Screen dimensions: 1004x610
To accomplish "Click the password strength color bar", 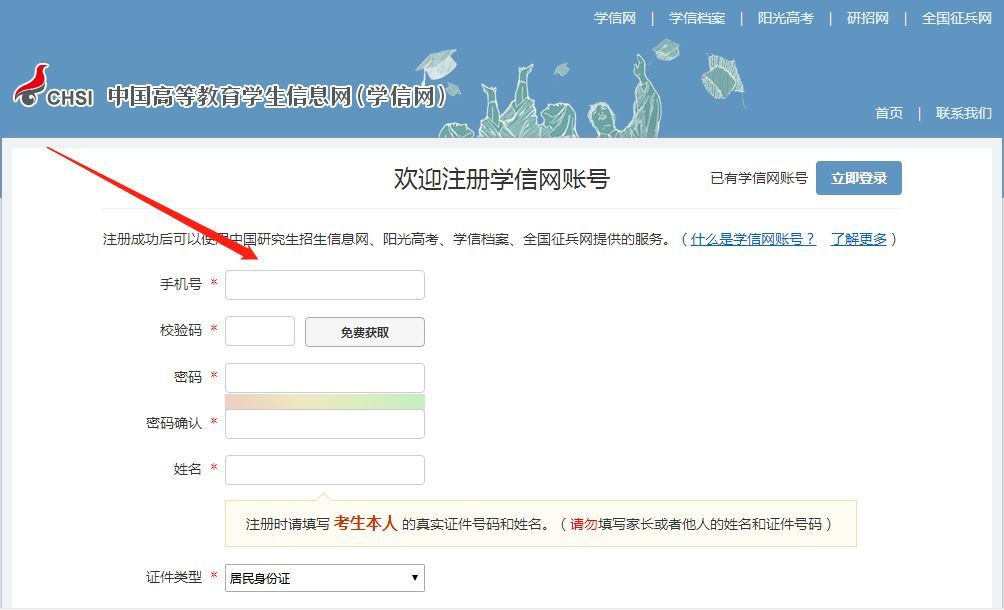I will [325, 401].
